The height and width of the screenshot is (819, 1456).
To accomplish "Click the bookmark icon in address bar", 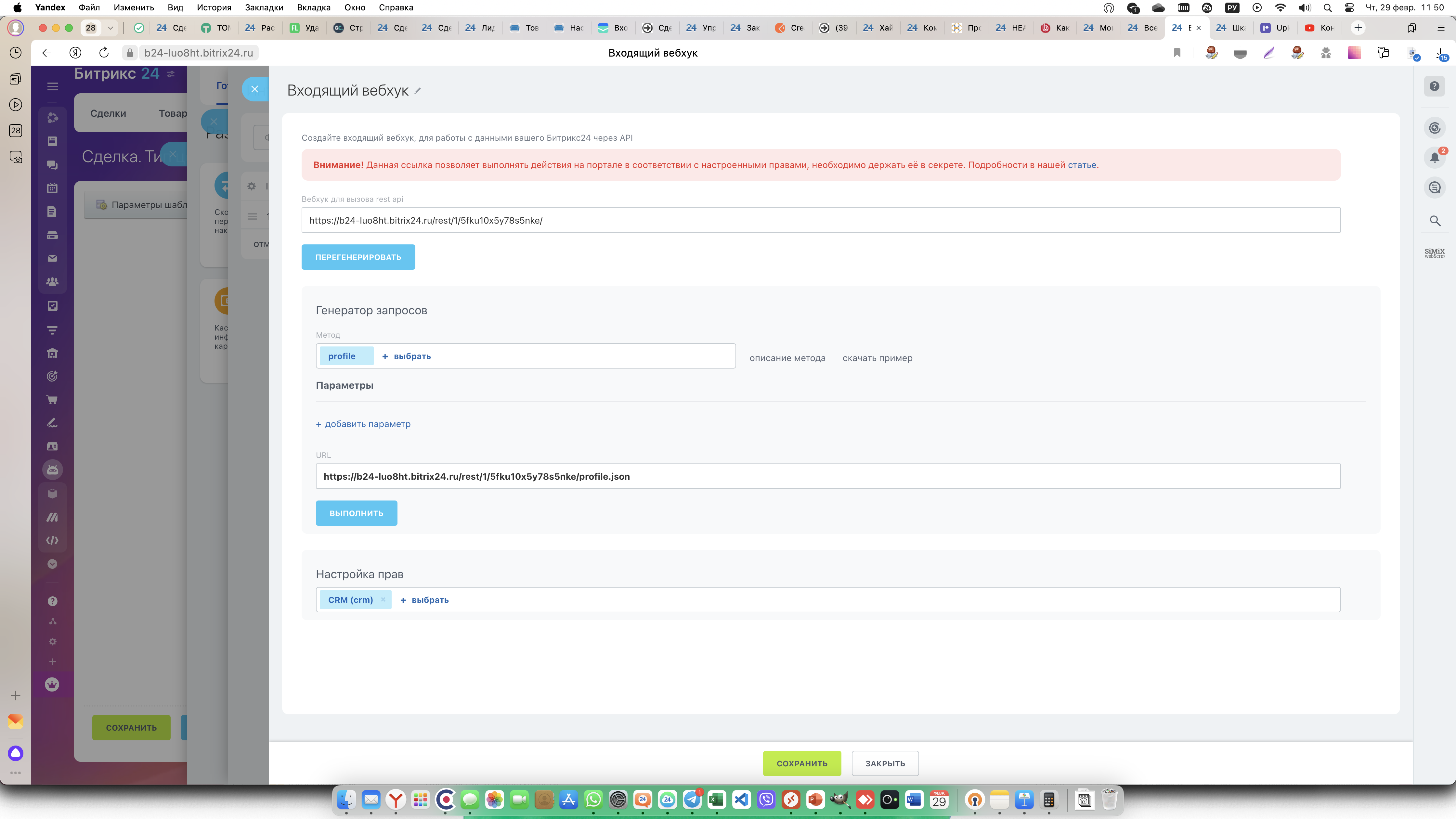I will (x=1177, y=53).
